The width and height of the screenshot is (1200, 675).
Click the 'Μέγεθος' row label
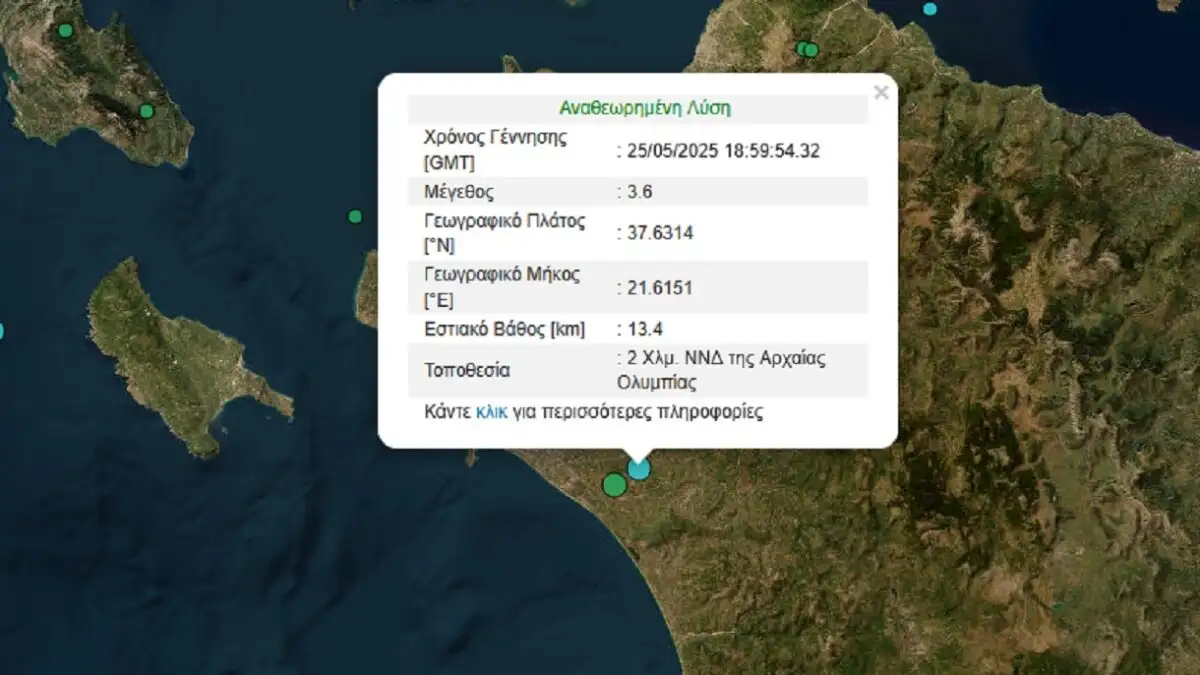tap(459, 191)
